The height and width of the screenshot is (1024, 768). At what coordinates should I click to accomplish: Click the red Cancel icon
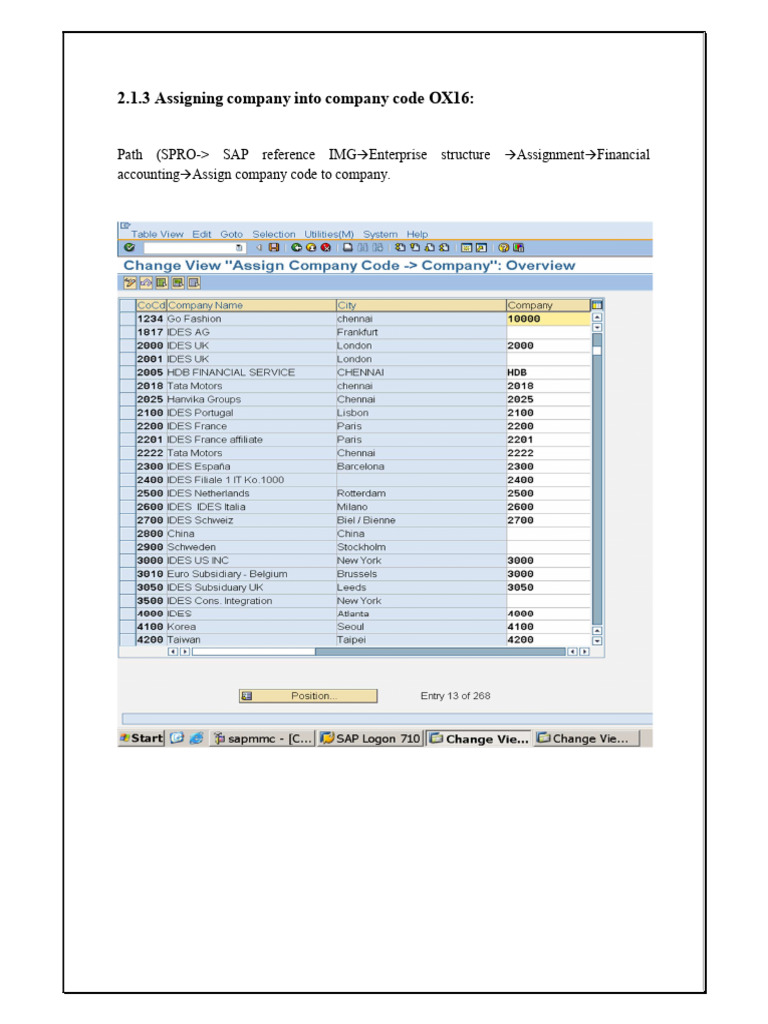tap(325, 248)
